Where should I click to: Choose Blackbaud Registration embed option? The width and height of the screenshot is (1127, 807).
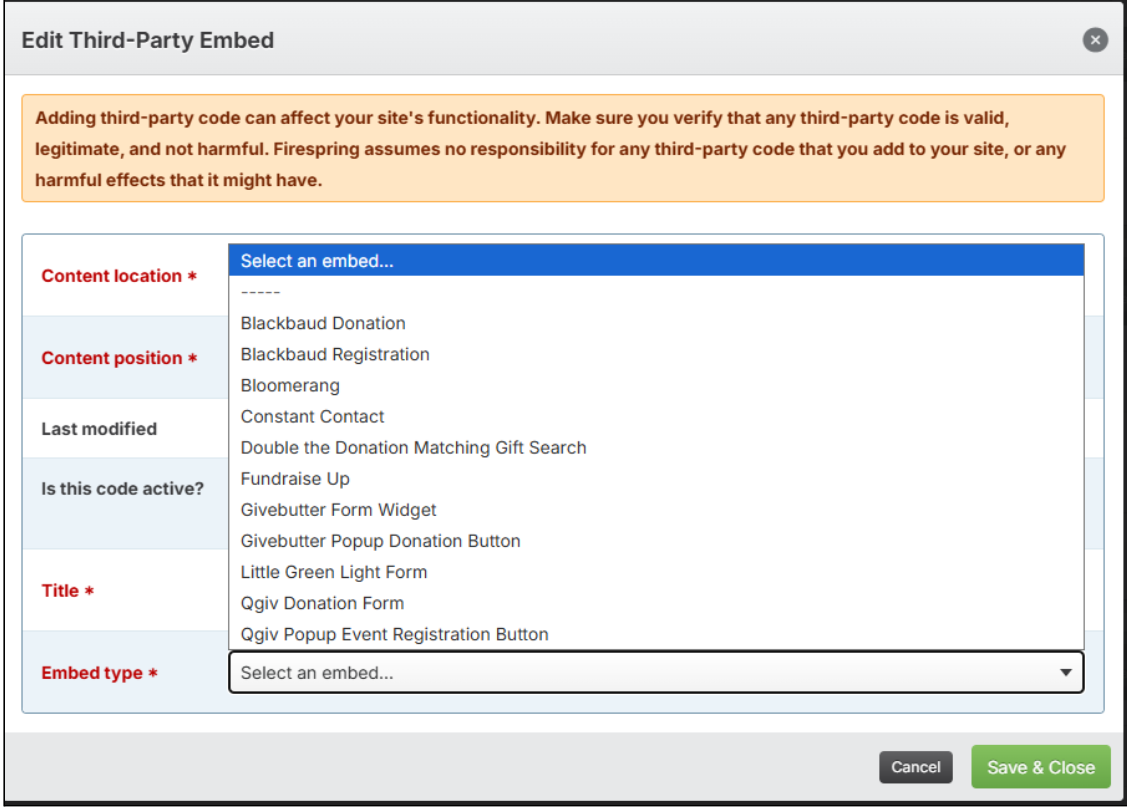(335, 354)
